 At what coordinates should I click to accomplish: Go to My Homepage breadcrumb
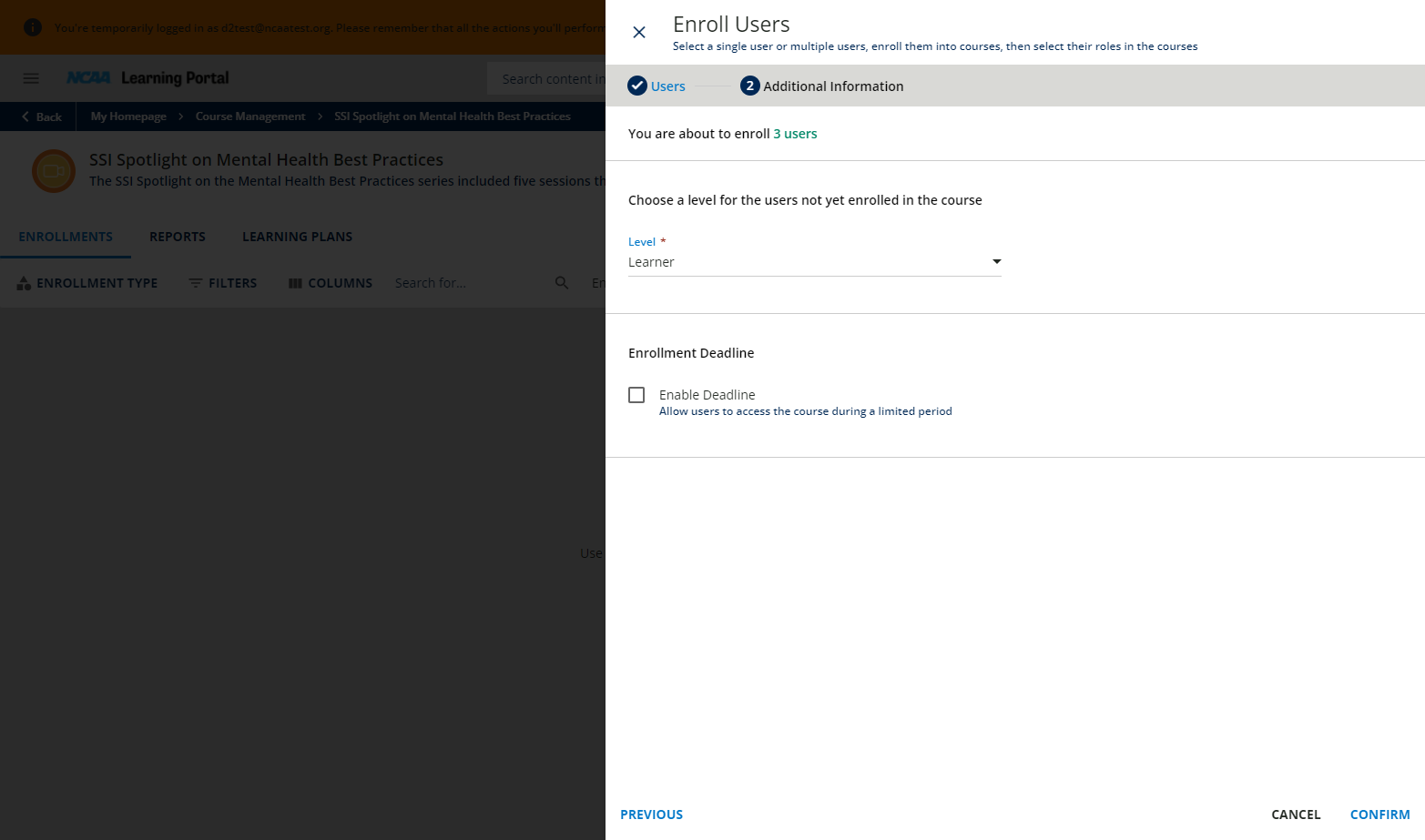point(128,116)
